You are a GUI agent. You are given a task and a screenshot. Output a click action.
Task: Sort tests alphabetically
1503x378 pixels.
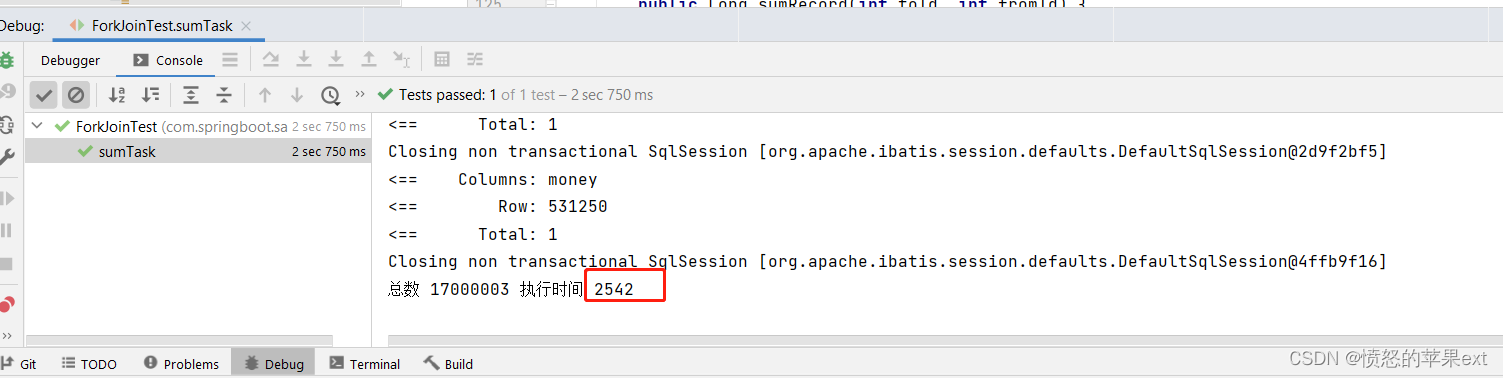coord(117,95)
